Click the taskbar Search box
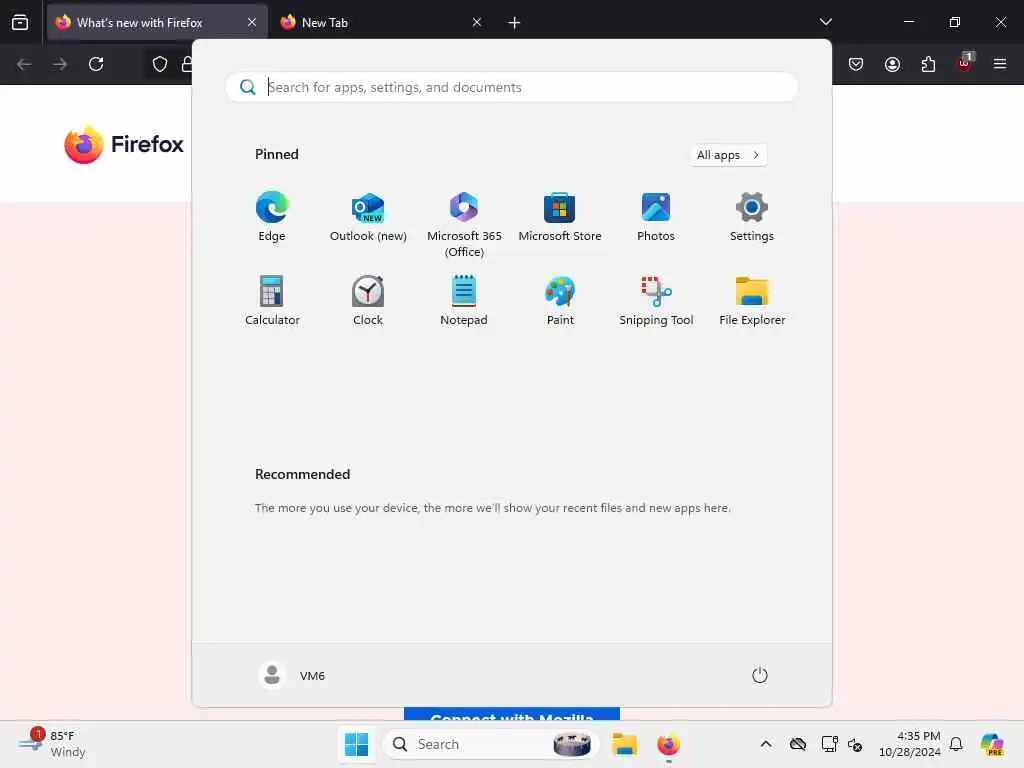 (490, 744)
